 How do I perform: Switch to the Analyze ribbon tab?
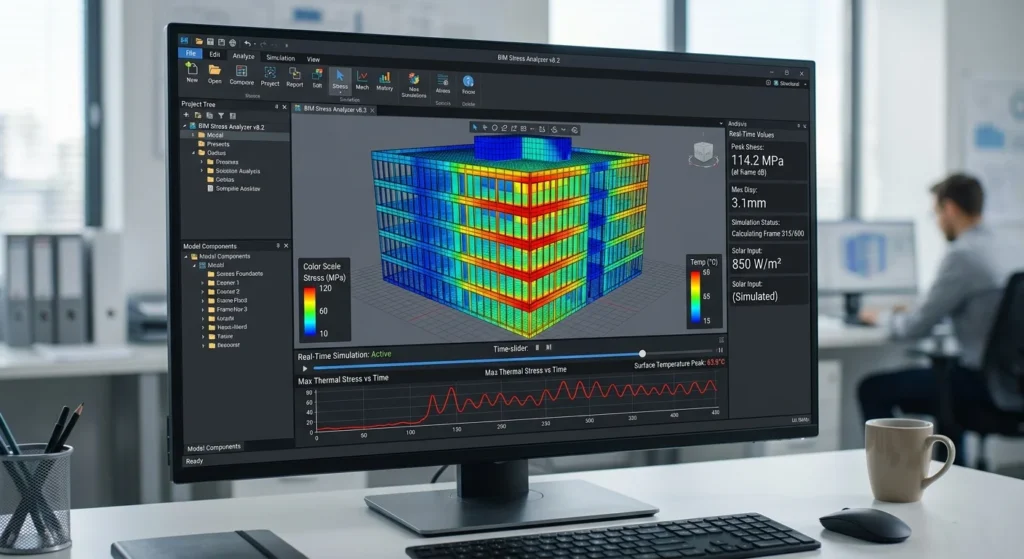(x=244, y=56)
